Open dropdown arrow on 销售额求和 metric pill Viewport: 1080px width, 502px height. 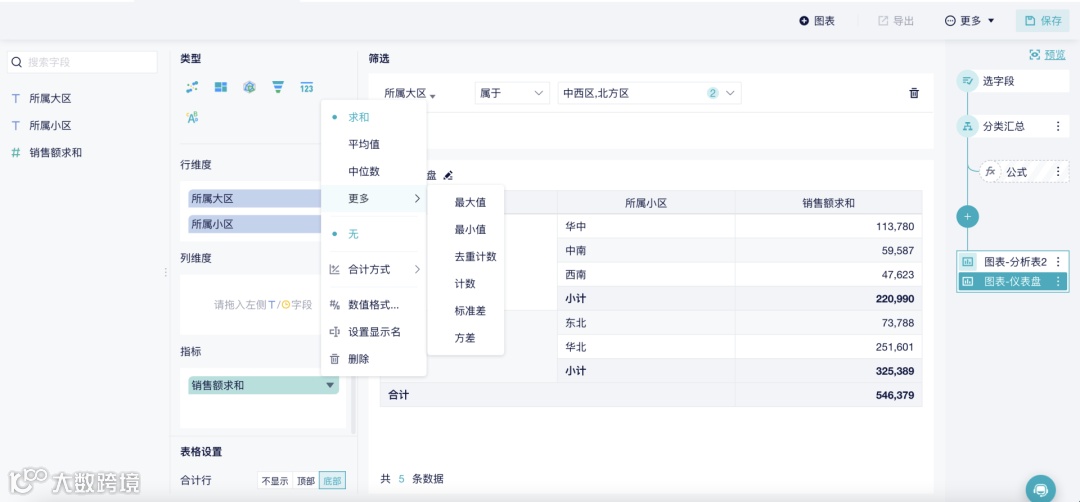[330, 386]
